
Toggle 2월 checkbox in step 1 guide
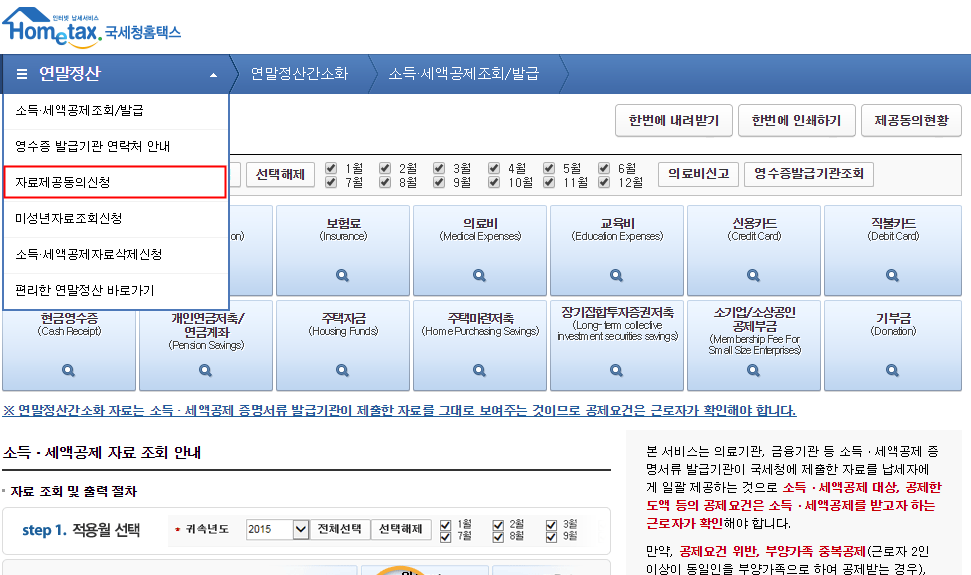(x=498, y=525)
